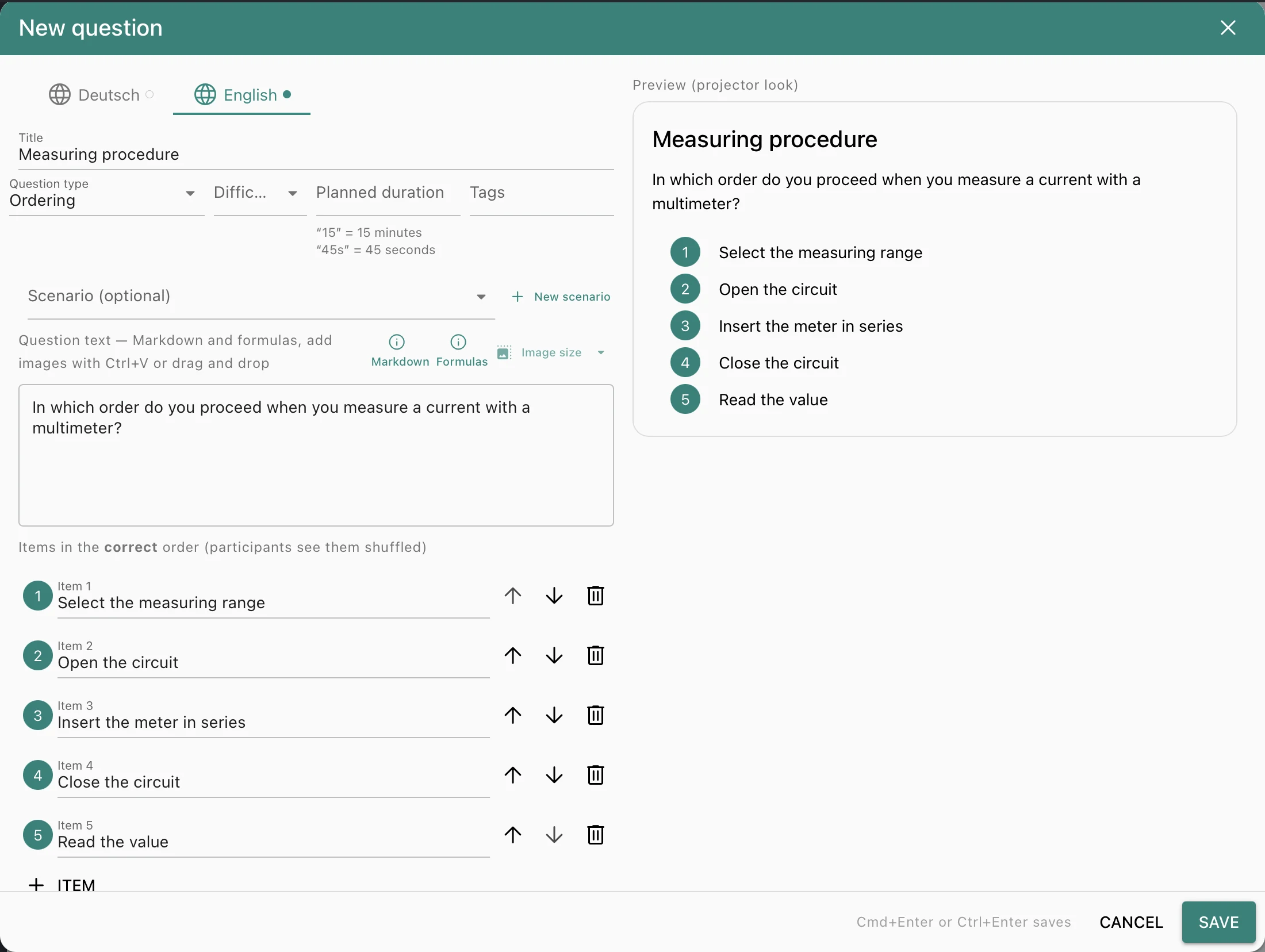The image size is (1265, 952).
Task: Focus the Title input field
Action: tap(316, 149)
